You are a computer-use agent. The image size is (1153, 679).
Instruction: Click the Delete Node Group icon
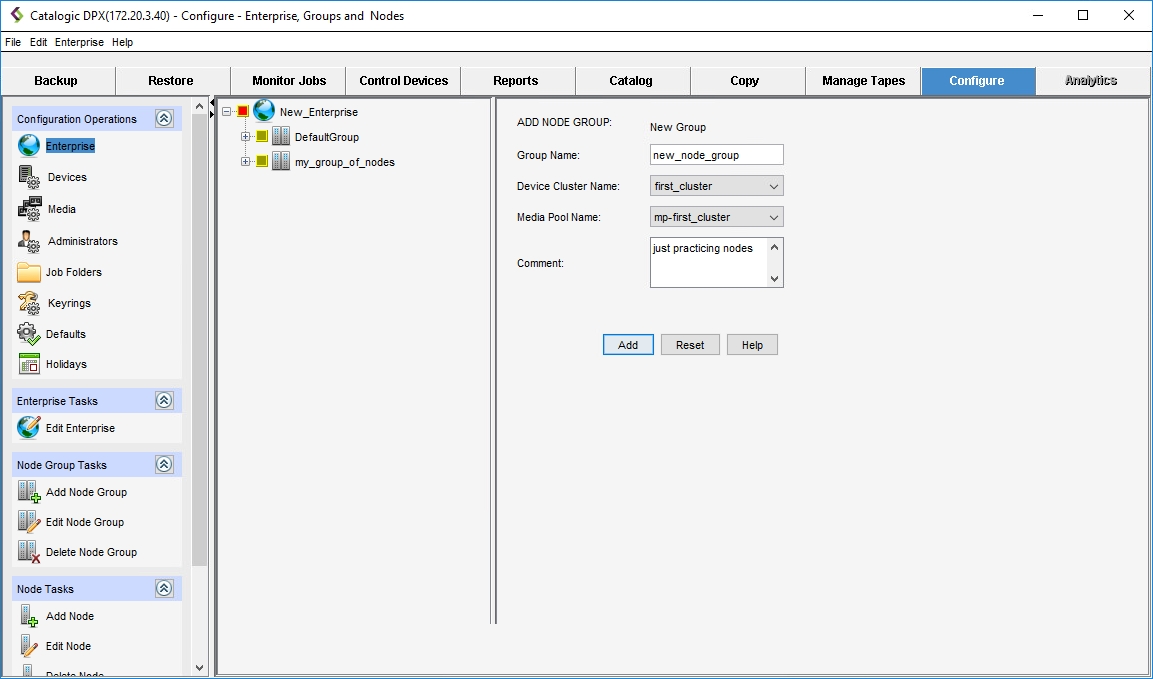click(x=29, y=552)
